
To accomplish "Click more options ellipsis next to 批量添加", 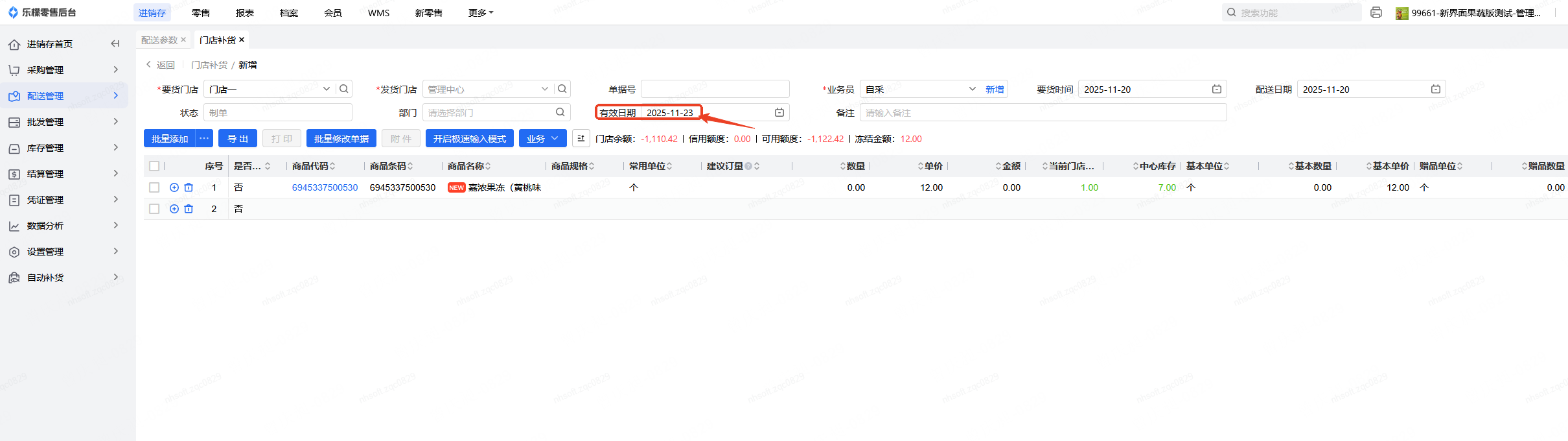I will 204,138.
